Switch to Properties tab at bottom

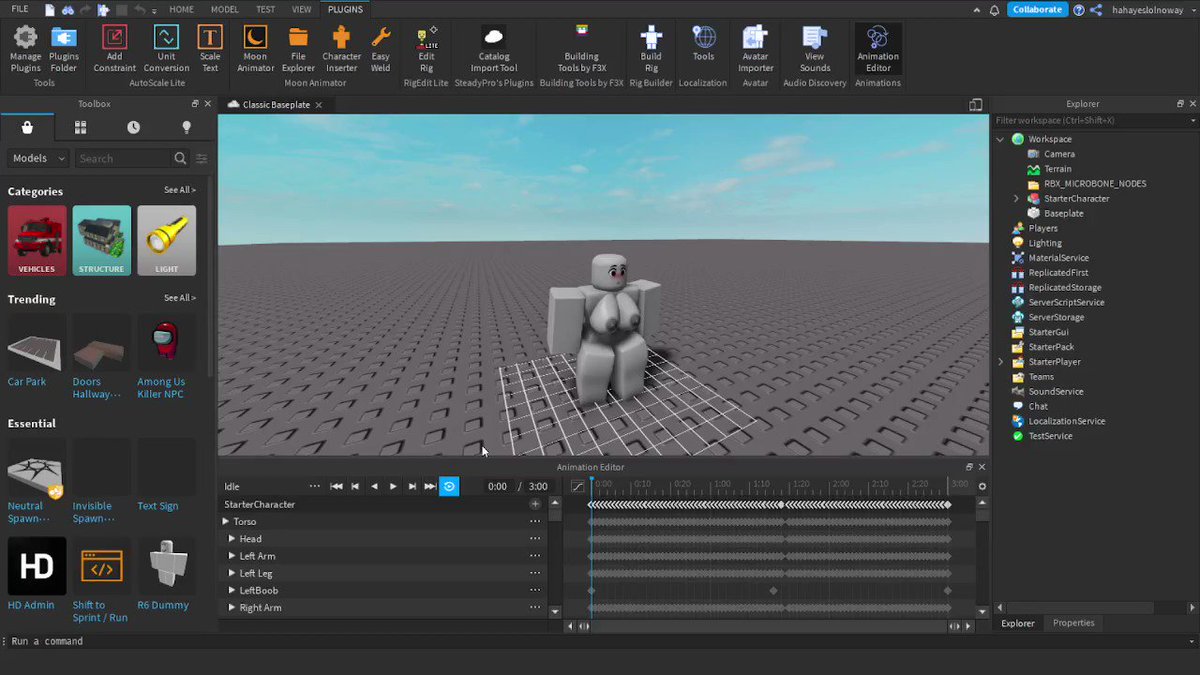[1073, 622]
